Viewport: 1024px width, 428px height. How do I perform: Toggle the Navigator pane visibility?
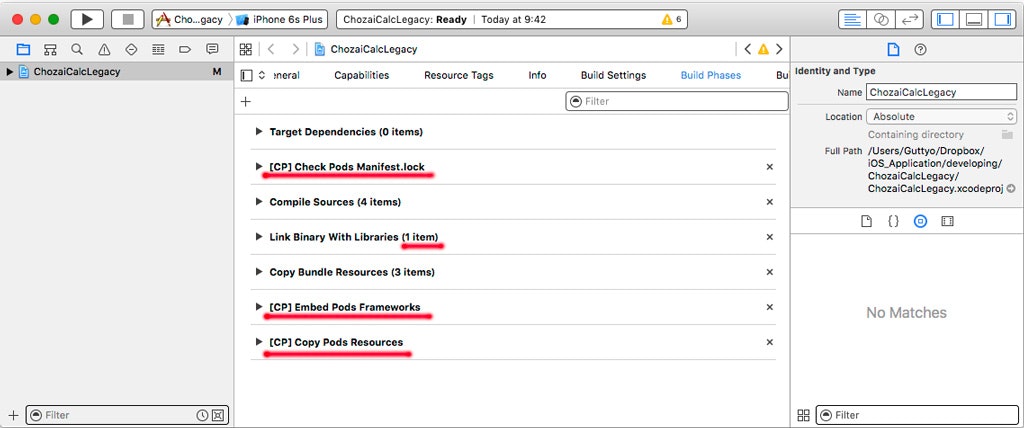coord(944,20)
